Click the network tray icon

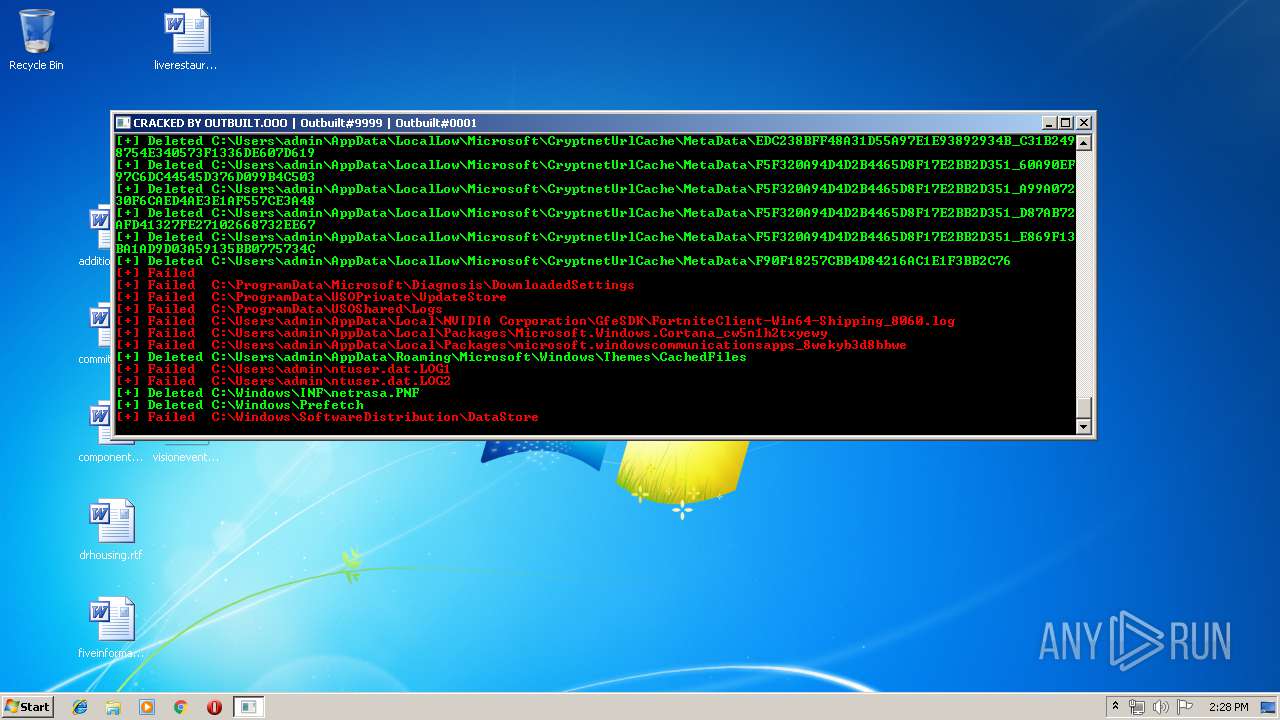(x=1137, y=707)
